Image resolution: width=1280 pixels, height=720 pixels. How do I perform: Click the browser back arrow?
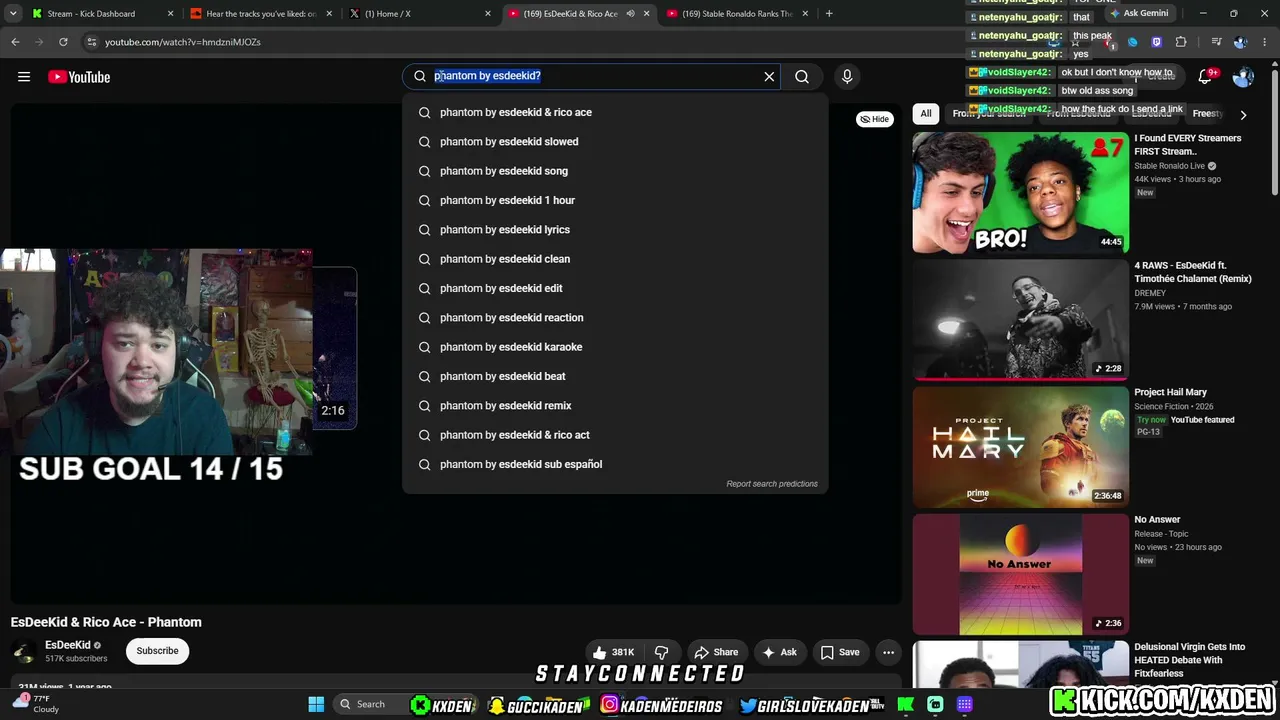tap(15, 42)
